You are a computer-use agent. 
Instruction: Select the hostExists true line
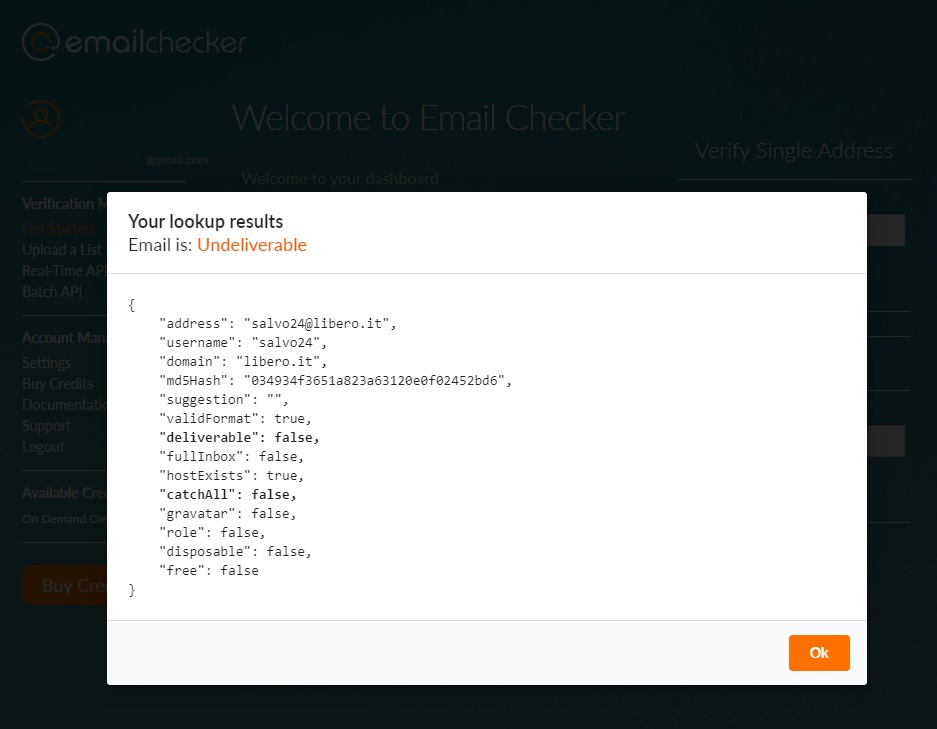point(231,476)
